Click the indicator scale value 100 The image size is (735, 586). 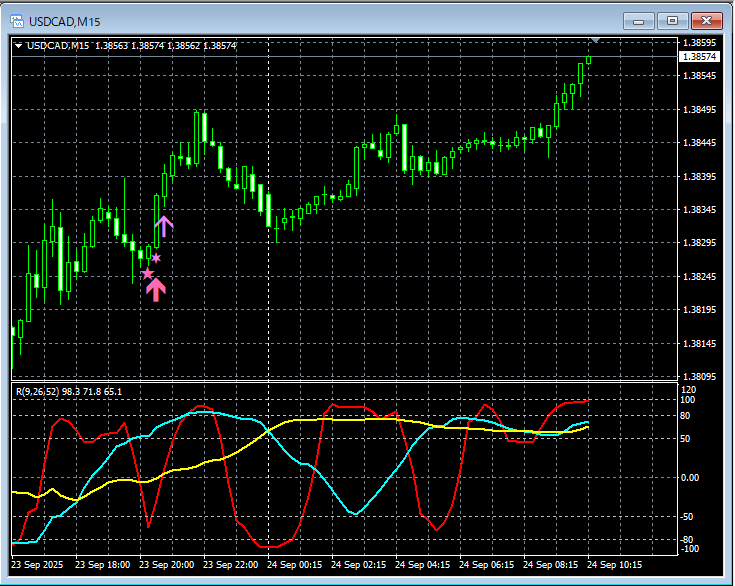point(688,400)
